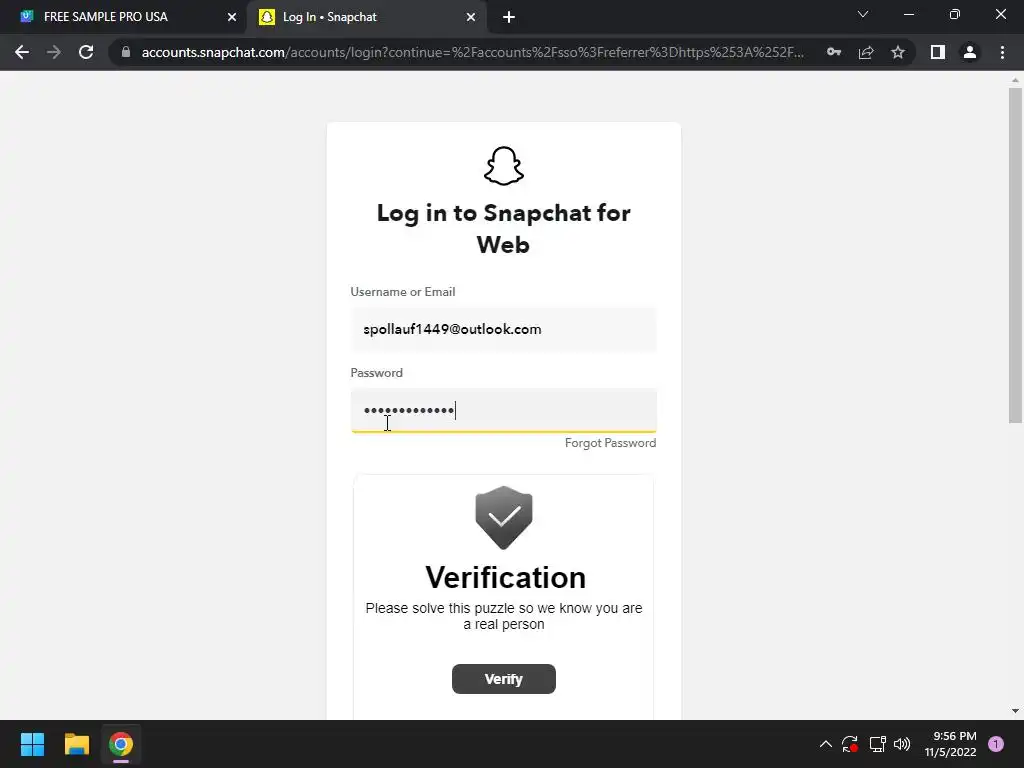The width and height of the screenshot is (1024, 768).
Task: Focus the Password field
Action: pyautogui.click(x=504, y=410)
